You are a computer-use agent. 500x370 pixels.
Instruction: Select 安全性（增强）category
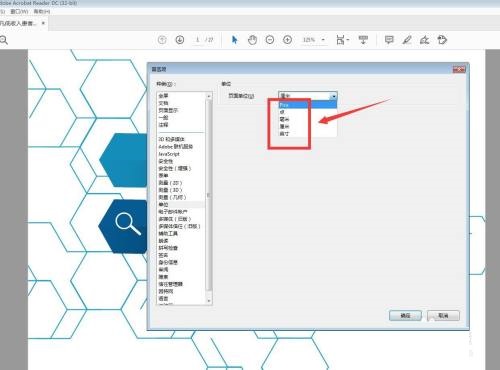175,168
